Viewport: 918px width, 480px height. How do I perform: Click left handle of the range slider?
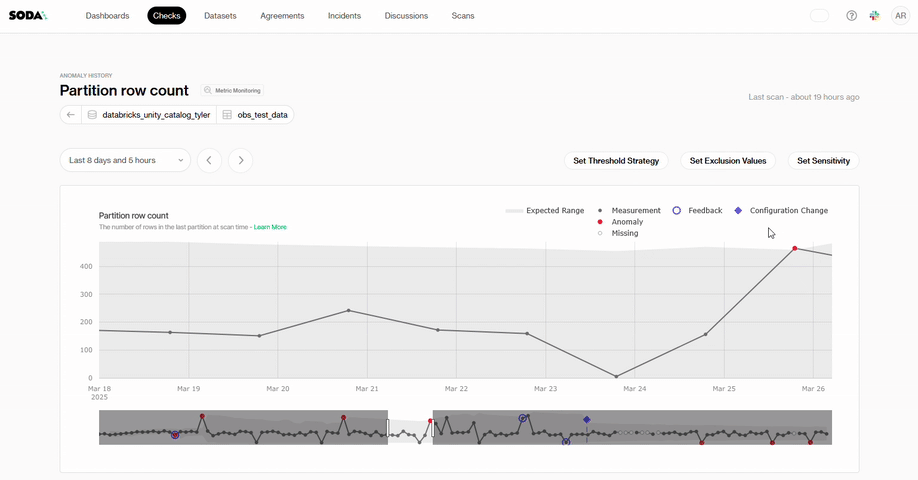[x=388, y=427]
